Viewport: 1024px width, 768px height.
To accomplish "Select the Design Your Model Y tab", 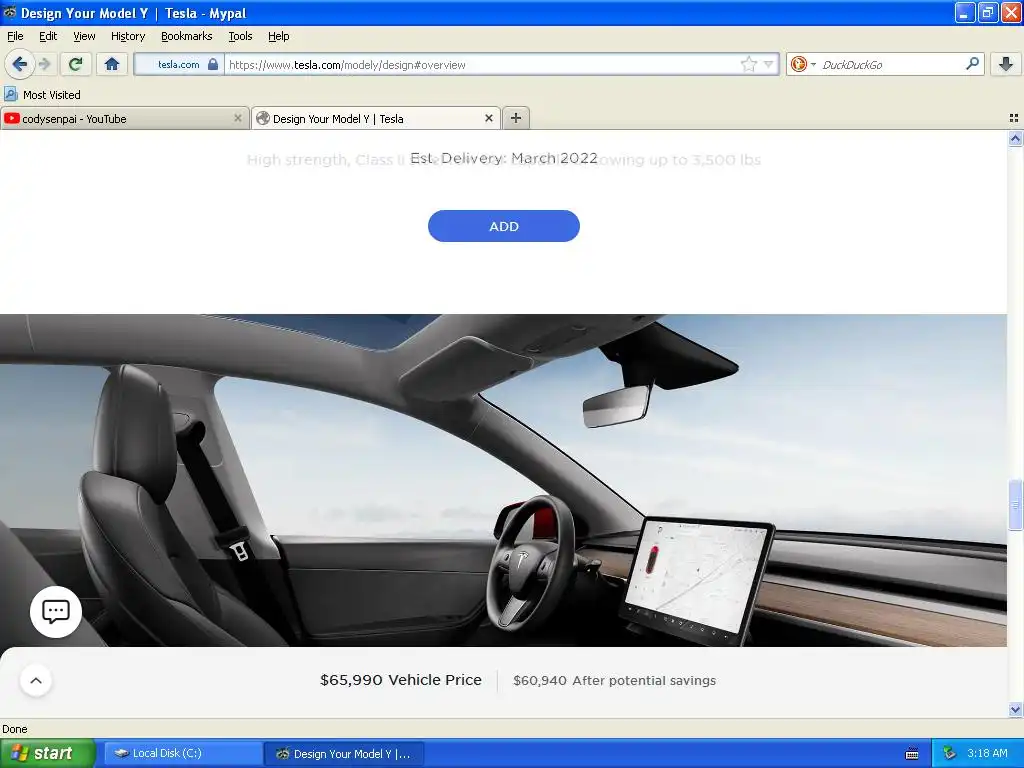I will (376, 119).
